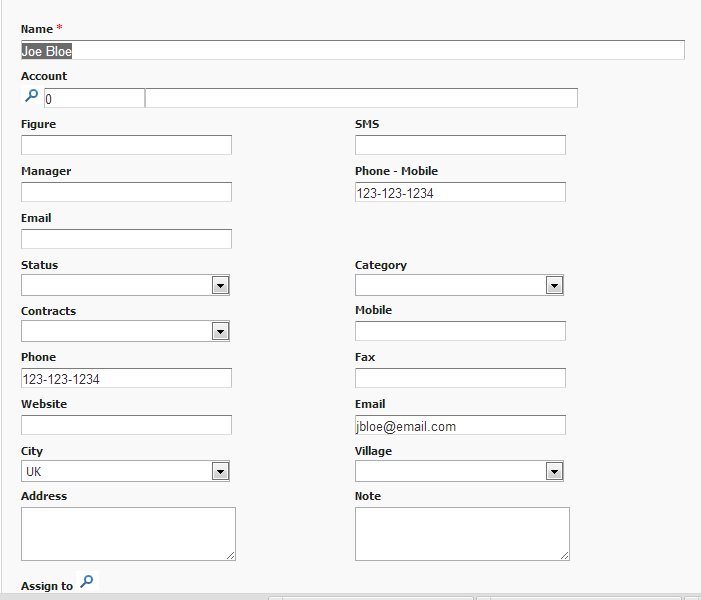This screenshot has width=701, height=600.
Task: Click the Account ID field containing 0
Action: tap(94, 98)
